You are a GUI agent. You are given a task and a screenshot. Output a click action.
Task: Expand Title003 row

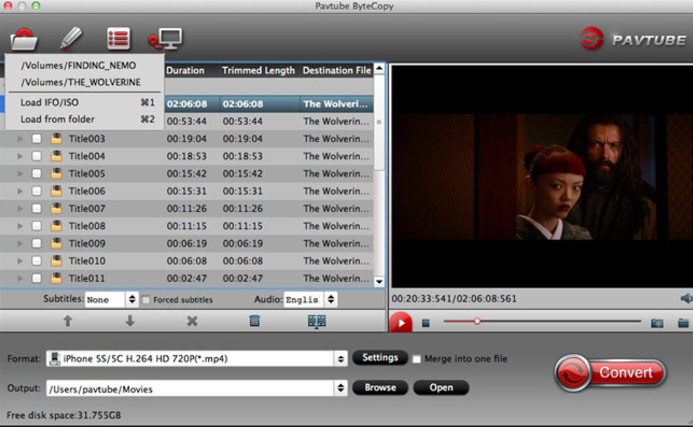click(x=20, y=139)
